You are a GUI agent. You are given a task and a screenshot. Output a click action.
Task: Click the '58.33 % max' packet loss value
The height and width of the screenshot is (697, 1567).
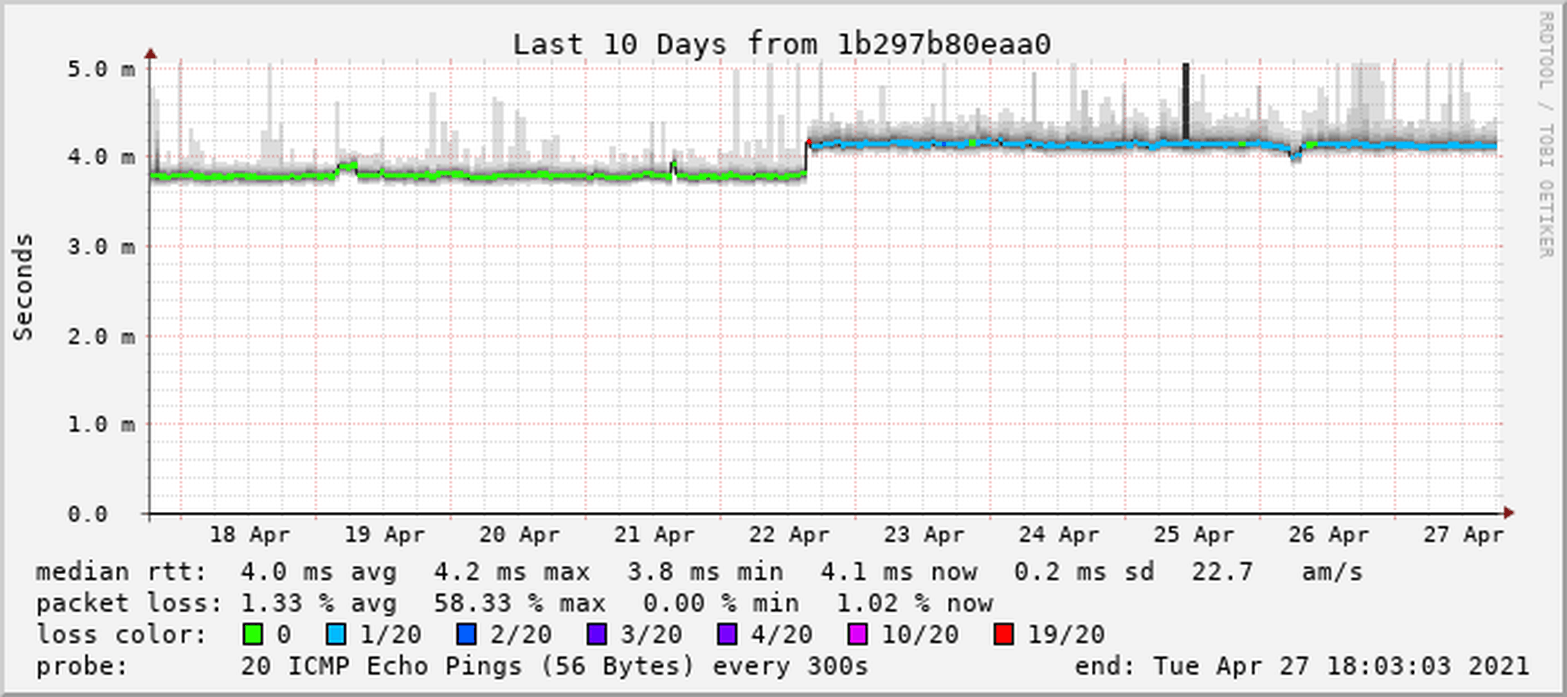click(519, 603)
